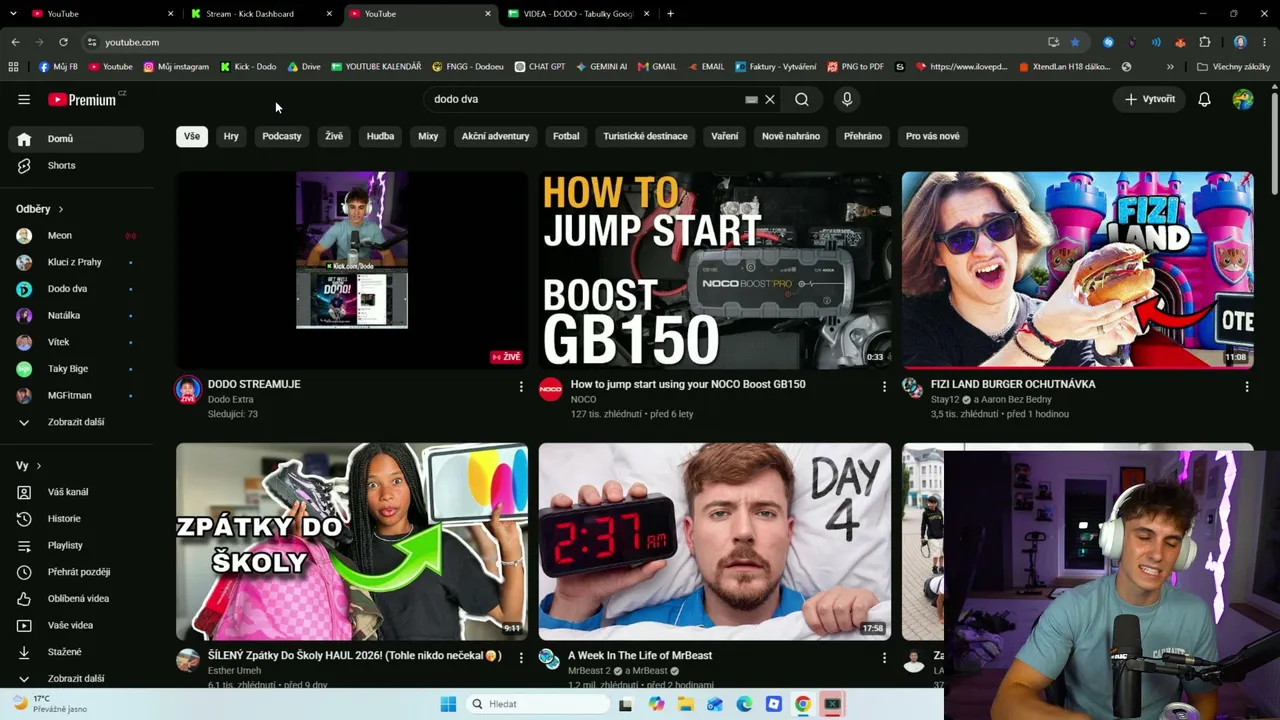Open the account avatar menu
This screenshot has width=1280, height=720.
click(1243, 99)
